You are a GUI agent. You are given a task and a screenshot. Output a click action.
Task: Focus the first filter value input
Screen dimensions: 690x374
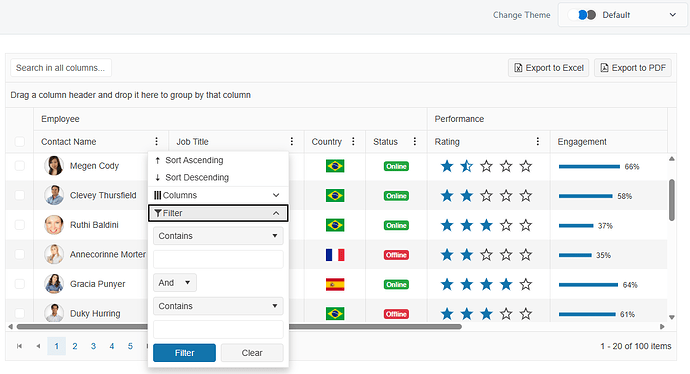218,259
